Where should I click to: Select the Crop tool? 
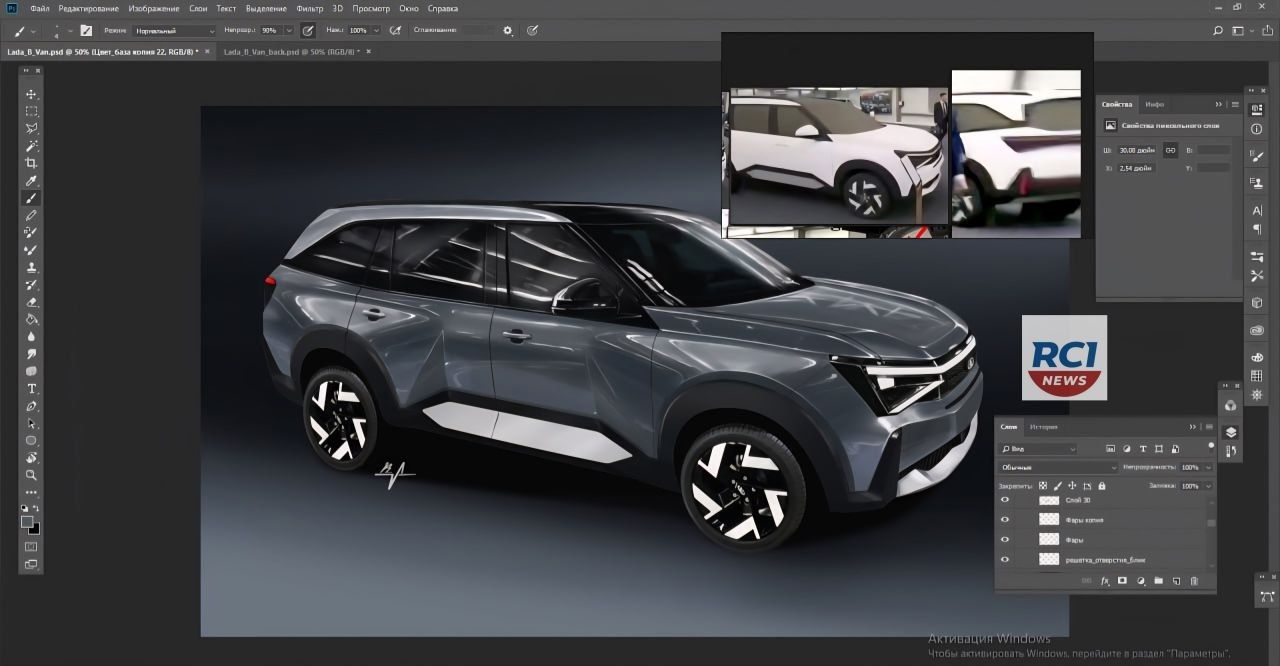(x=31, y=163)
